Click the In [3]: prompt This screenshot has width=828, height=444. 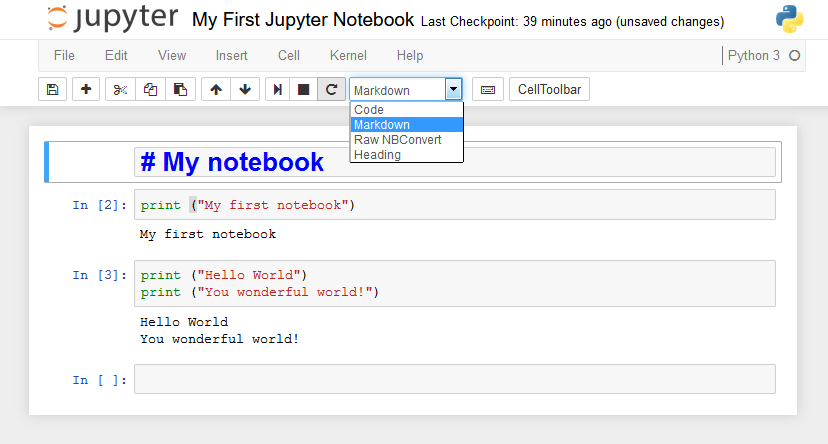[100, 275]
